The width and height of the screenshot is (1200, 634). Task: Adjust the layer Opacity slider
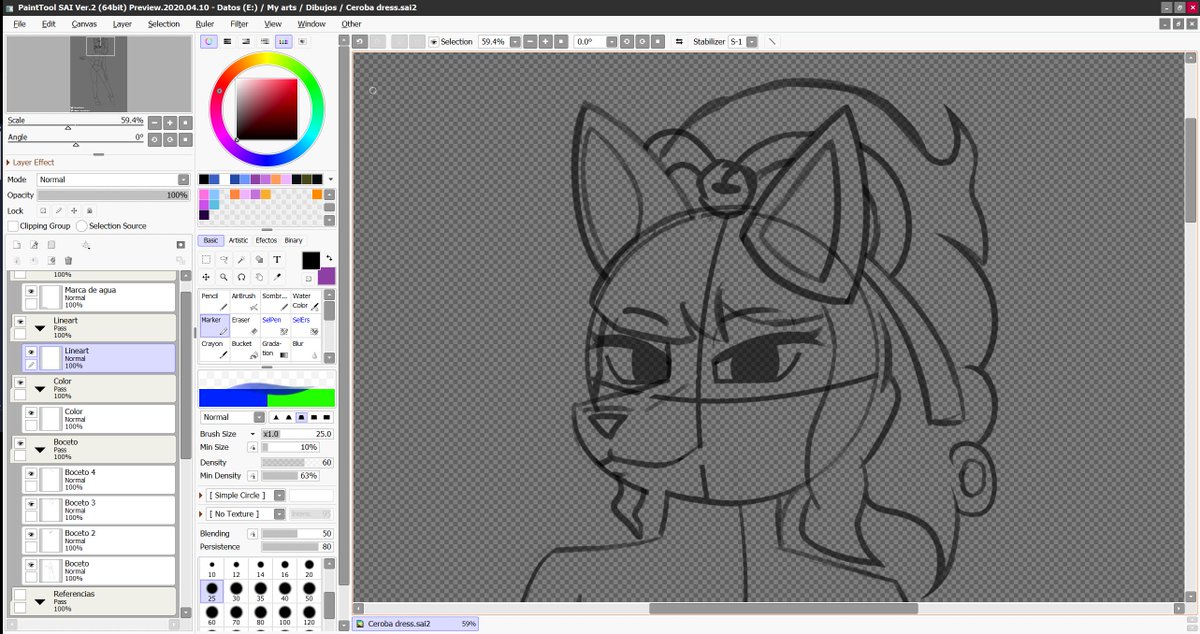[x=113, y=195]
